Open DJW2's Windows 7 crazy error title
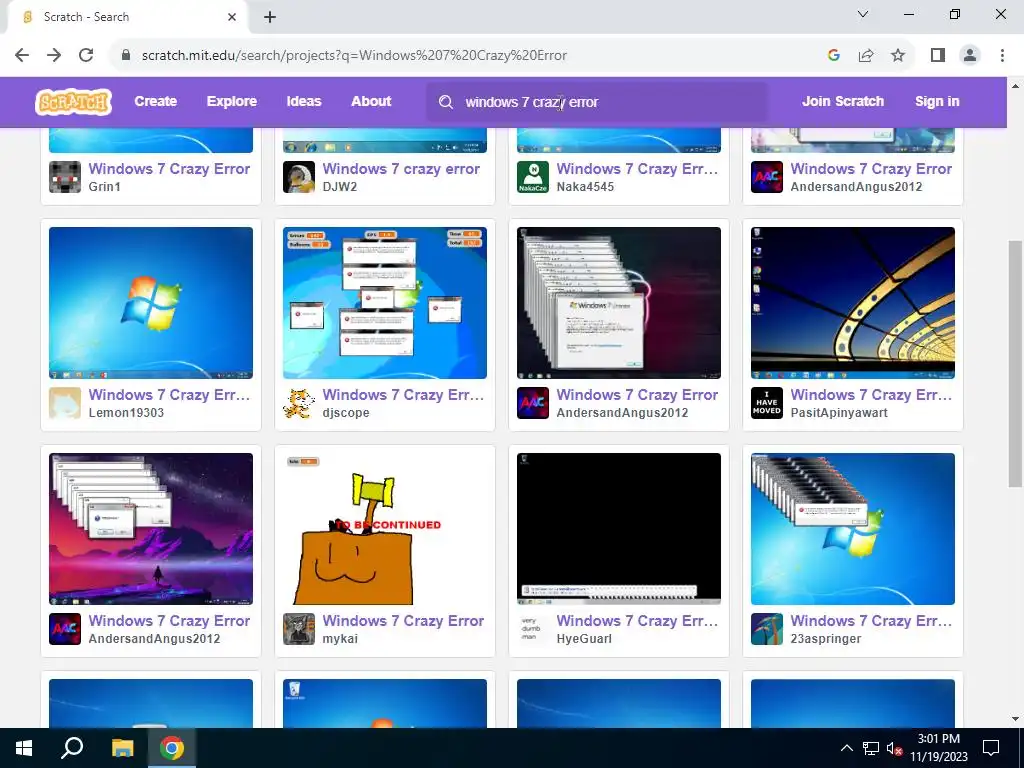Image resolution: width=1024 pixels, height=768 pixels. [x=401, y=168]
